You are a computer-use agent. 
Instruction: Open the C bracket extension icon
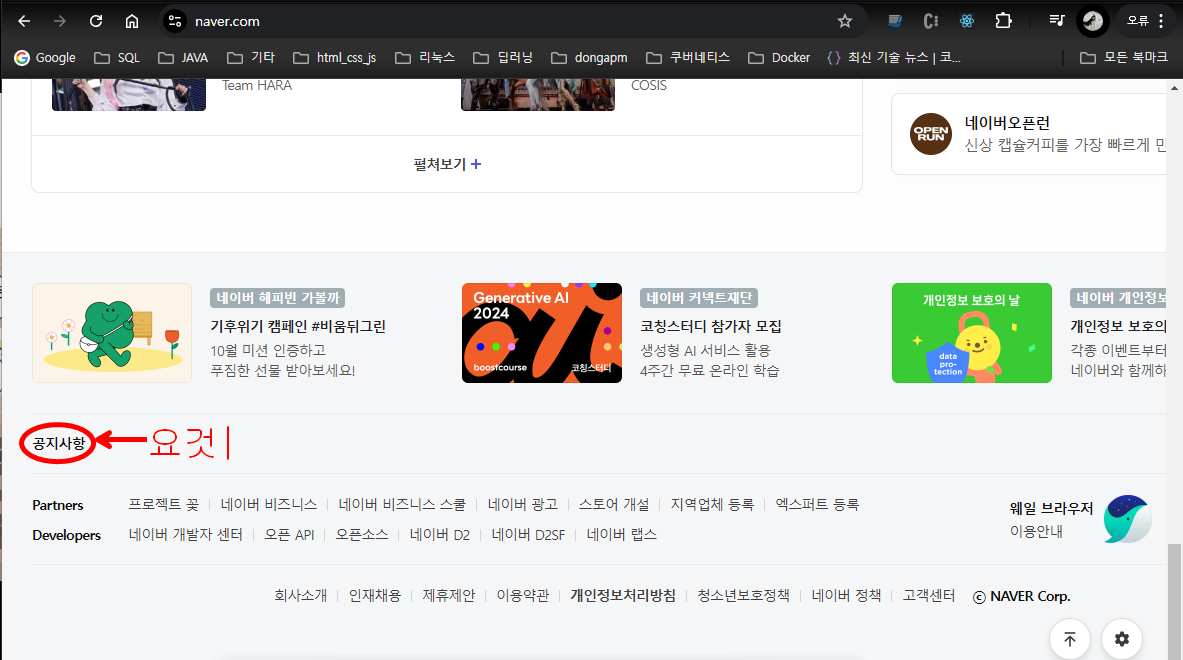coord(931,21)
